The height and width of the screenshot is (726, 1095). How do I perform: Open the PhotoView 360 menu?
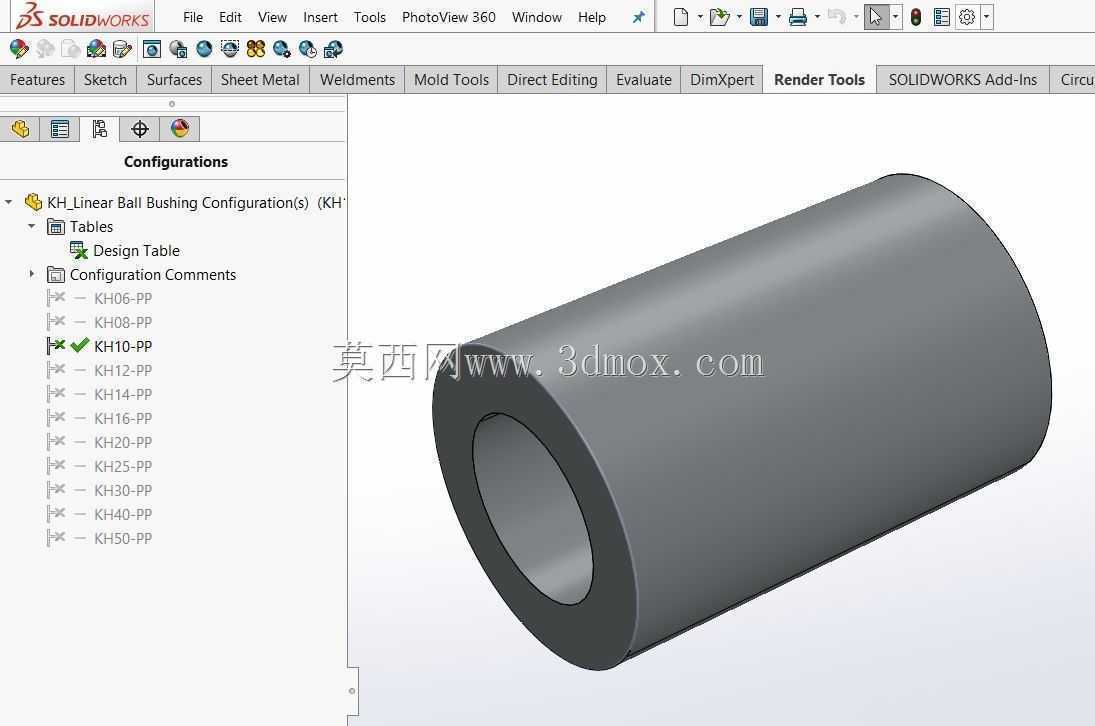[x=448, y=17]
